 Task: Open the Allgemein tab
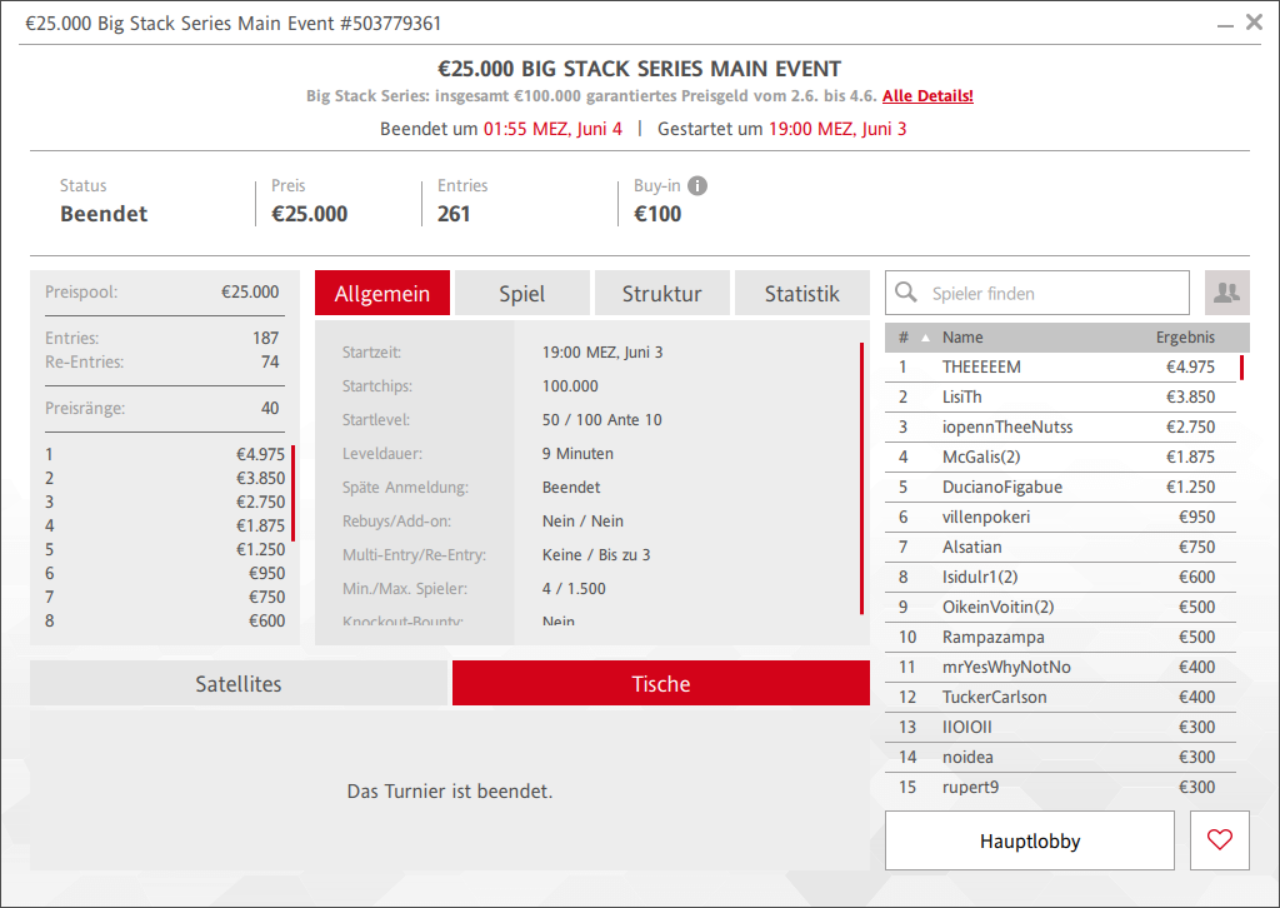382,293
